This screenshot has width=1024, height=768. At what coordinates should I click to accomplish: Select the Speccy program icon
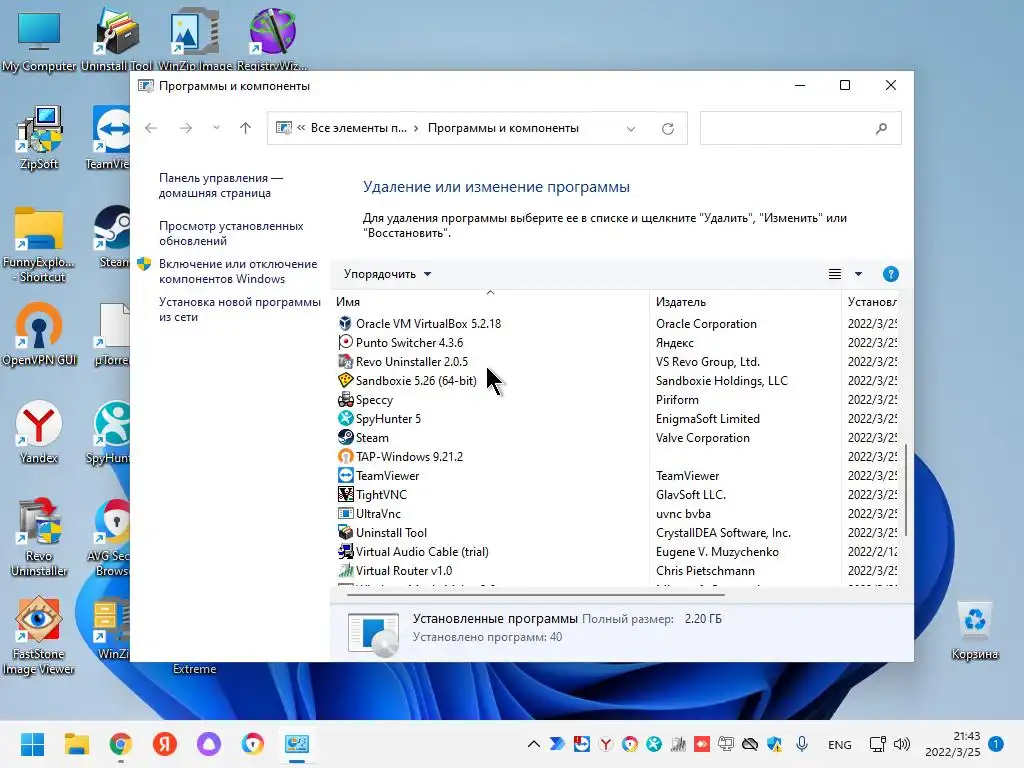[x=345, y=399]
